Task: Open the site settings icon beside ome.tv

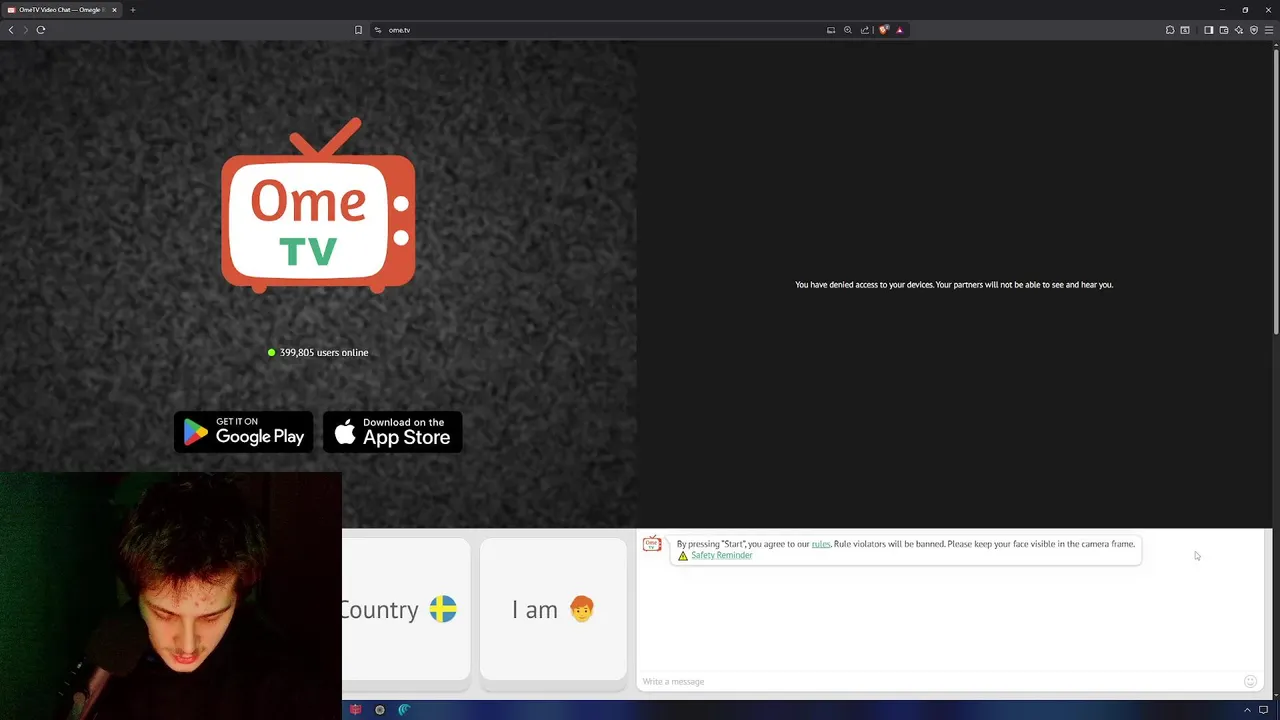Action: [x=378, y=30]
